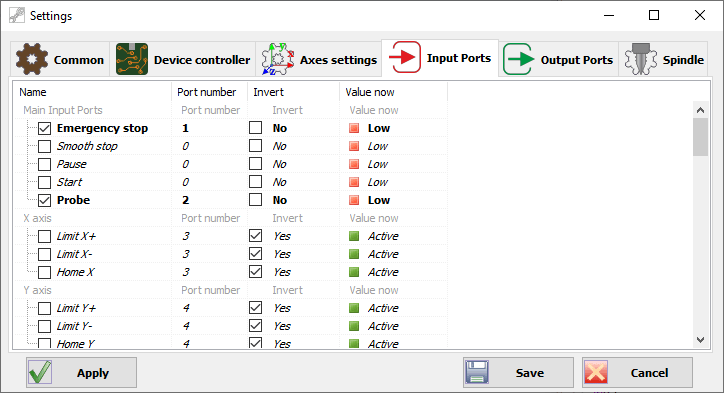Switch to the Output Ports tab
The height and width of the screenshot is (393, 724).
(x=559, y=59)
